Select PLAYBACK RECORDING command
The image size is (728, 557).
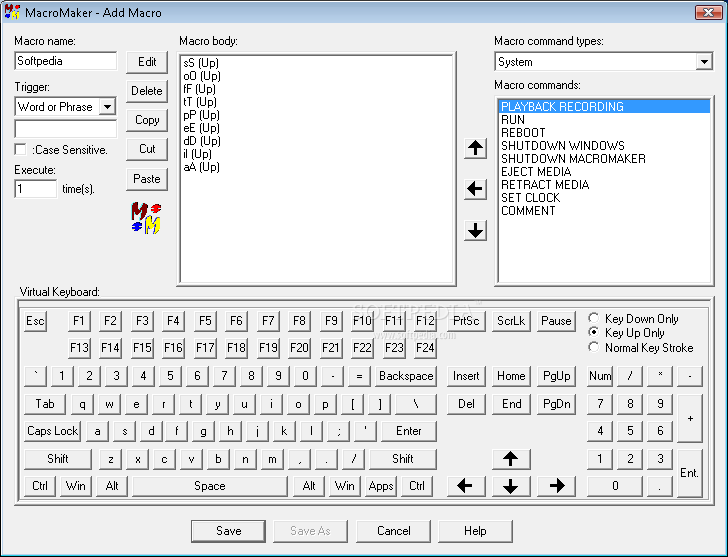pos(604,107)
